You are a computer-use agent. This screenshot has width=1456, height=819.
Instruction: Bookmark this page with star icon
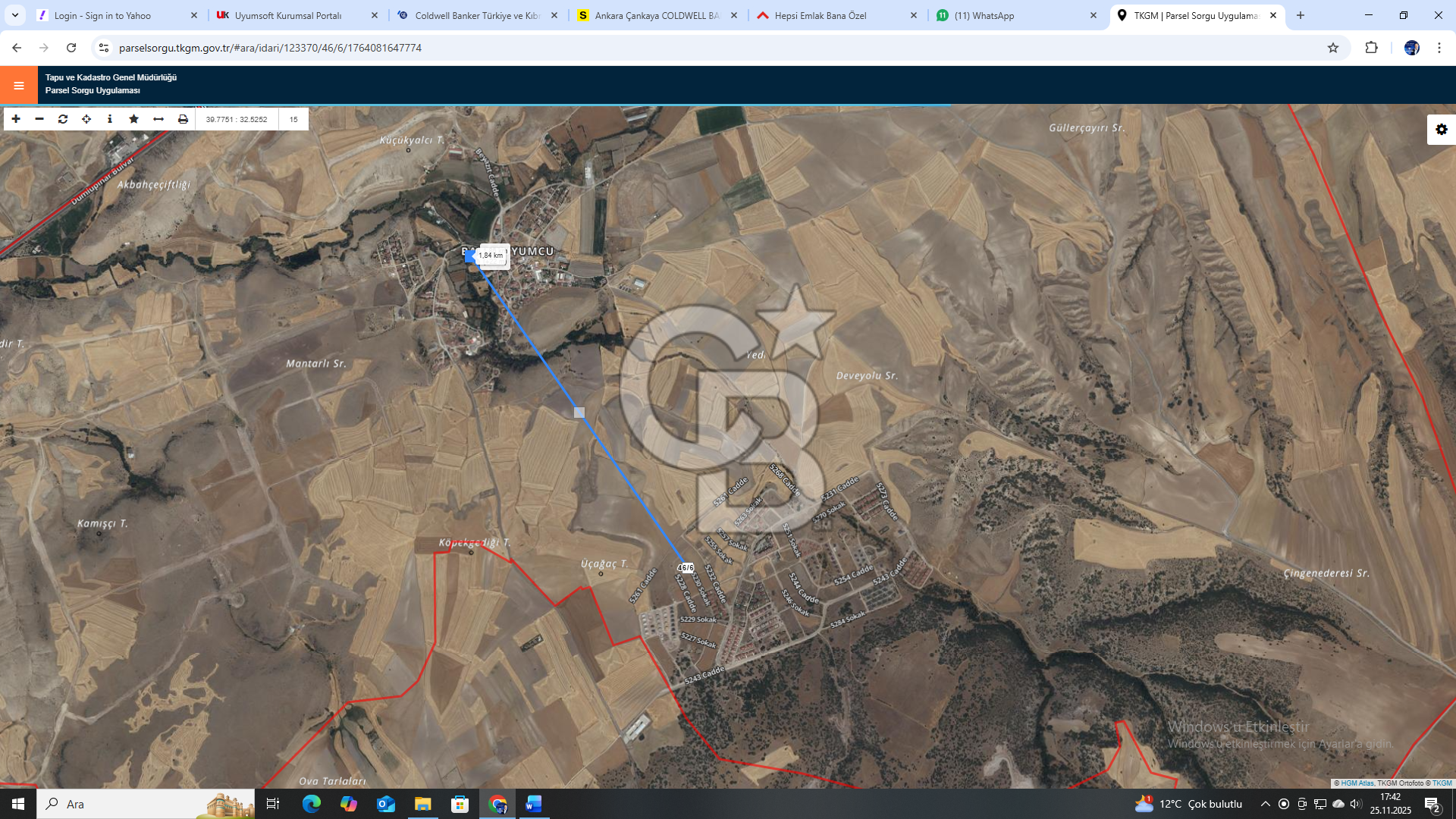[x=1333, y=48]
